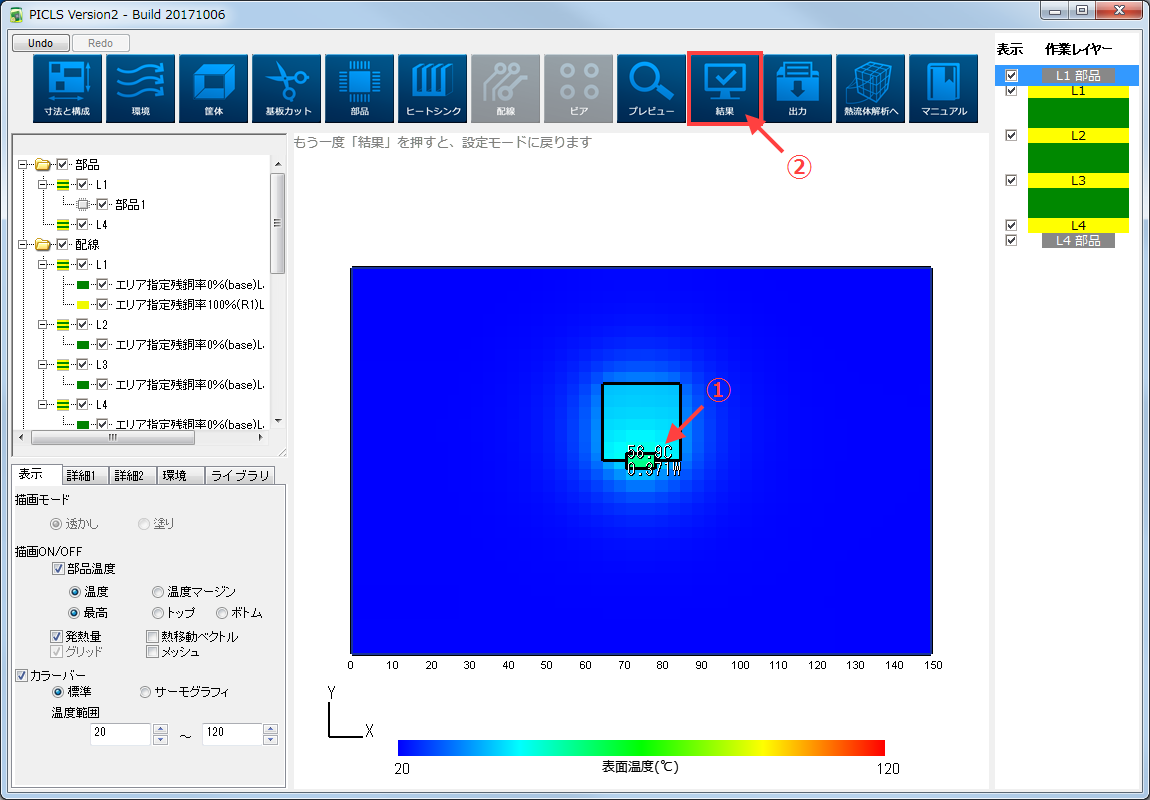Open the 出力 output tool
Image resolution: width=1150 pixels, height=800 pixels.
point(797,88)
